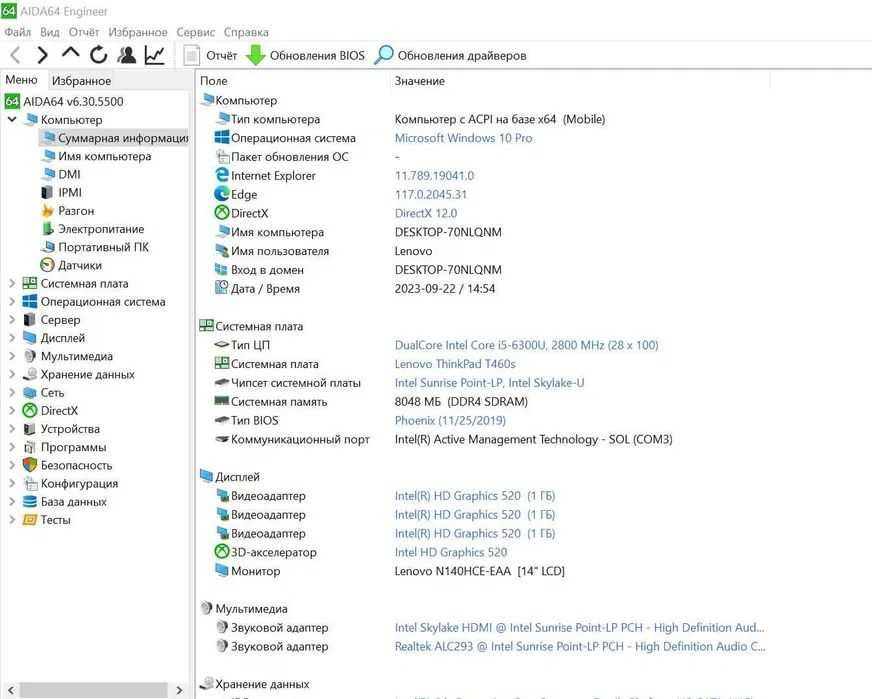The width and height of the screenshot is (872, 699).
Task: Expand the DirectX tree node
Action: point(12,411)
